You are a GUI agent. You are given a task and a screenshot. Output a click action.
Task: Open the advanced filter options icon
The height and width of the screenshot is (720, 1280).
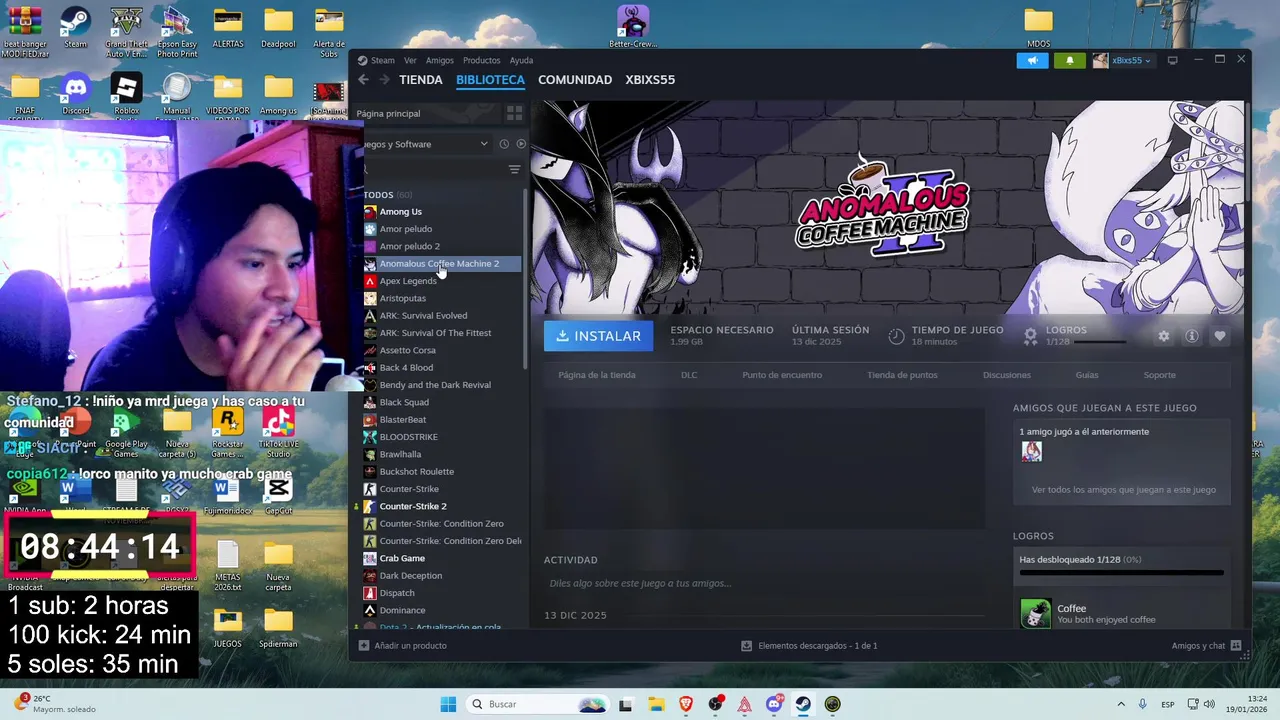pyautogui.click(x=514, y=169)
